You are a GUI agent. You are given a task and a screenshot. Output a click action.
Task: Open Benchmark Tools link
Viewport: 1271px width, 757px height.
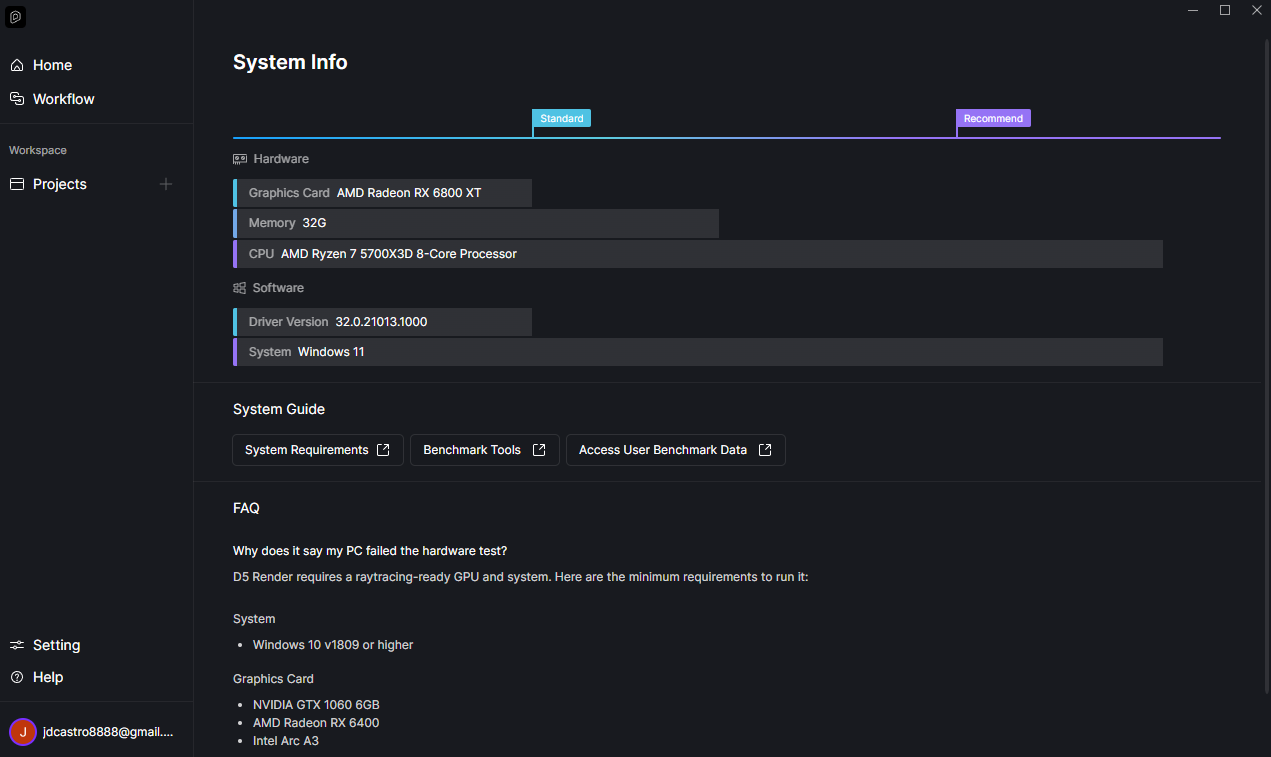click(484, 450)
